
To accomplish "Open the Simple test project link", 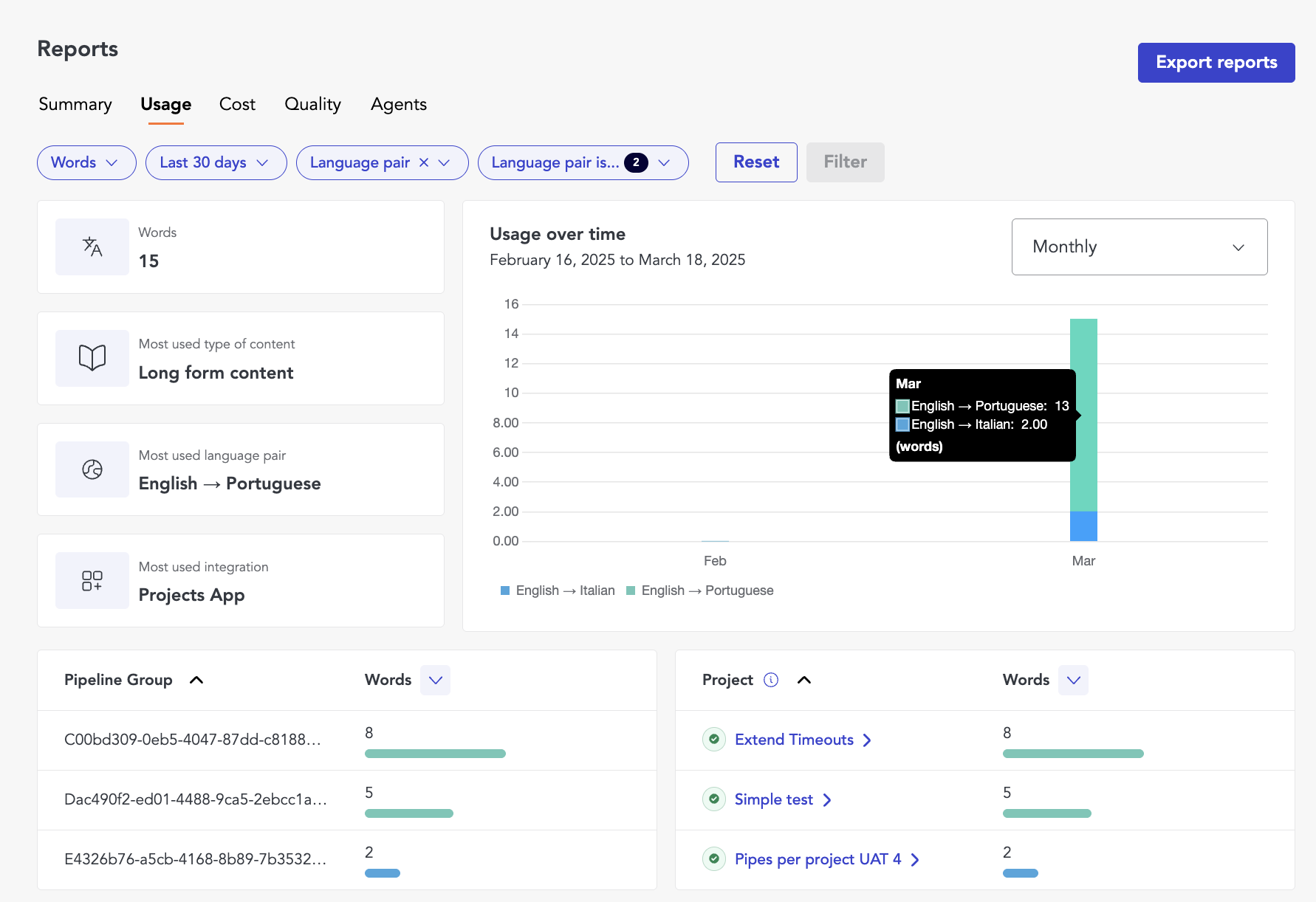I will coord(774,799).
